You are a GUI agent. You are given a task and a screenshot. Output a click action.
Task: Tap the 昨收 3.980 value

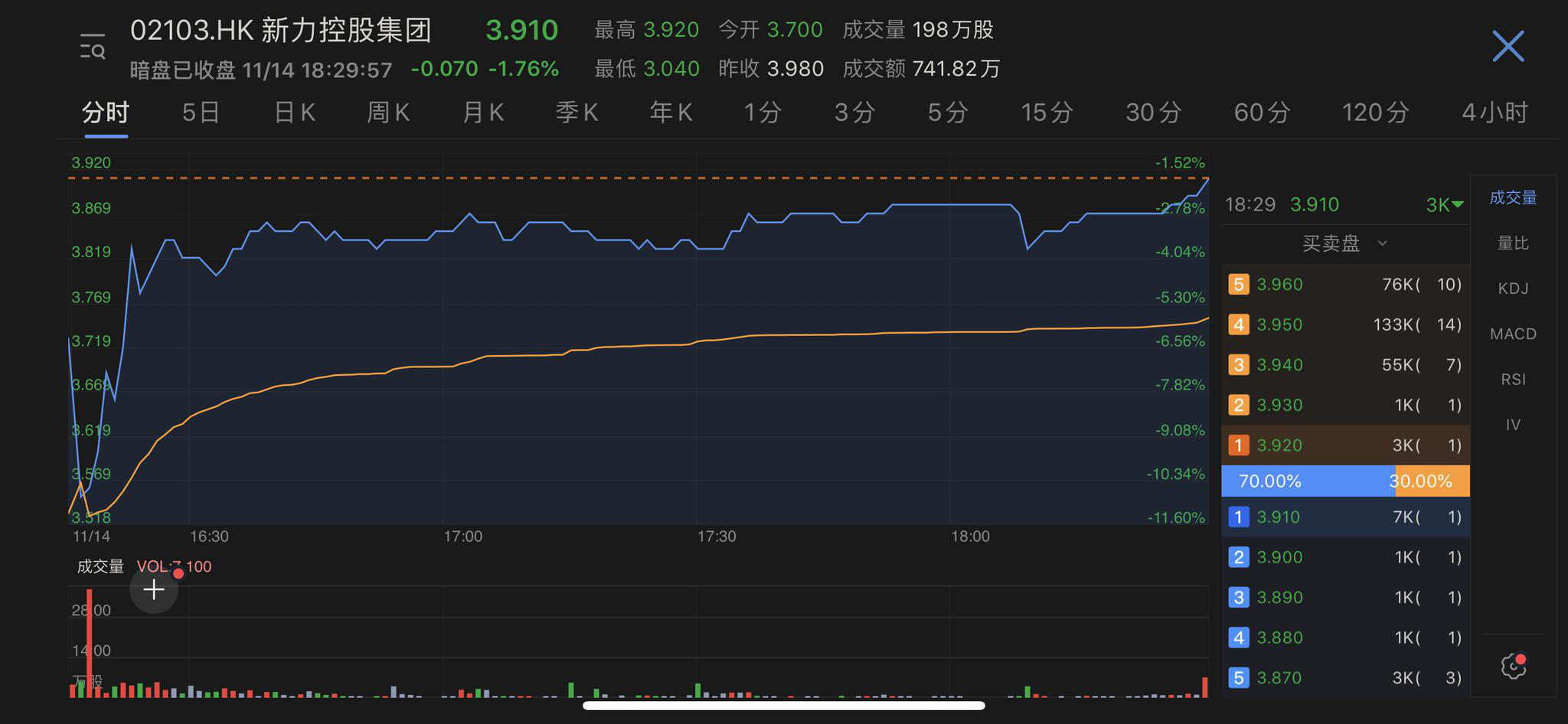pyautogui.click(x=770, y=69)
